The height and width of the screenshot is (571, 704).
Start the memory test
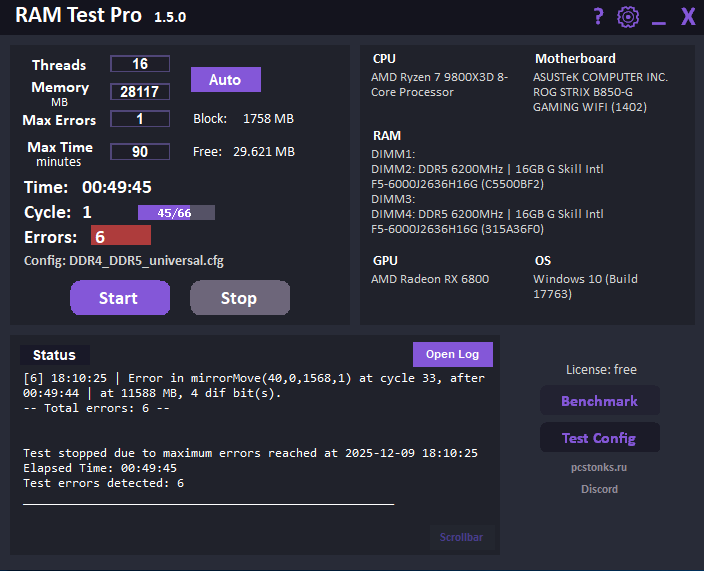(120, 298)
